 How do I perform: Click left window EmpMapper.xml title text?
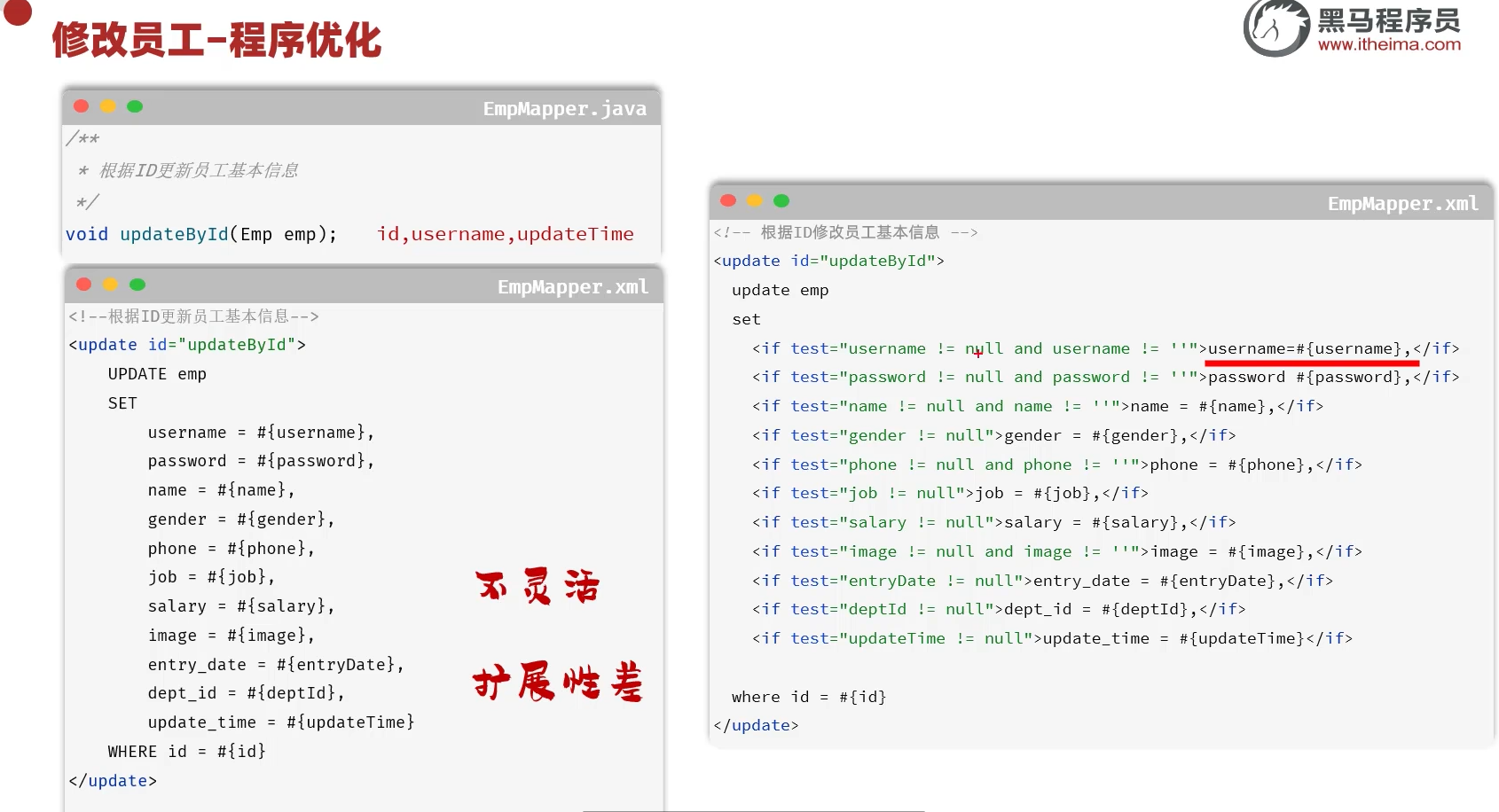coord(573,287)
